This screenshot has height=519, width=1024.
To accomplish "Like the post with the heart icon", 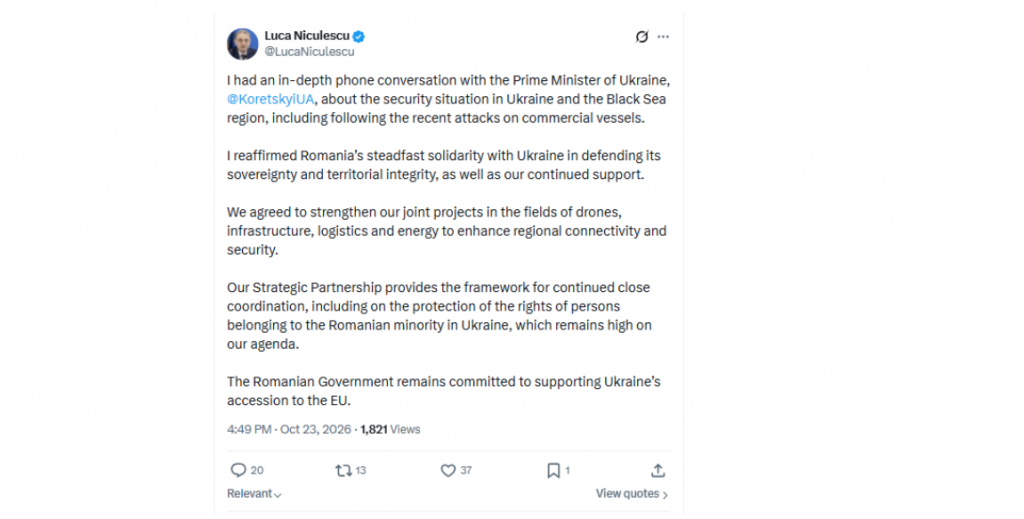I will (x=448, y=470).
